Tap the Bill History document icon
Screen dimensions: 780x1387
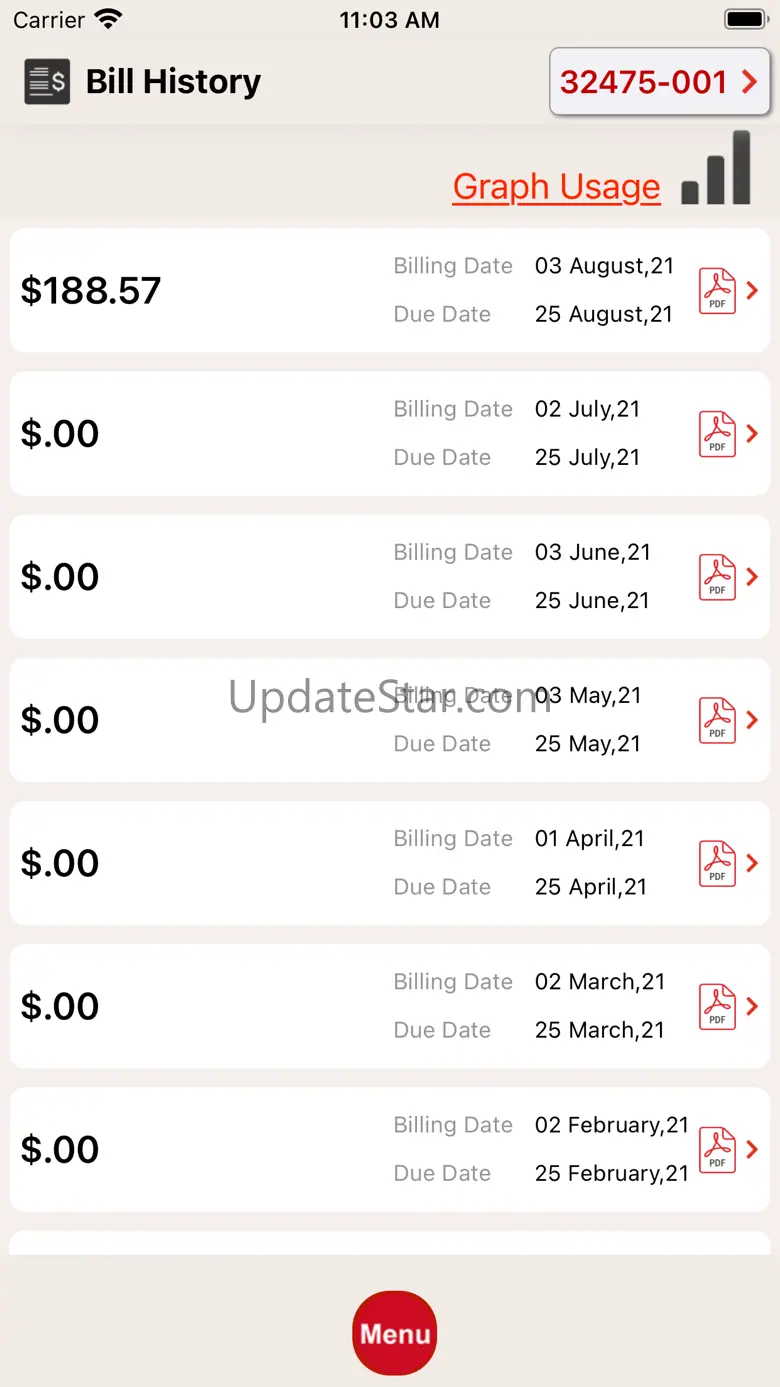pos(47,82)
